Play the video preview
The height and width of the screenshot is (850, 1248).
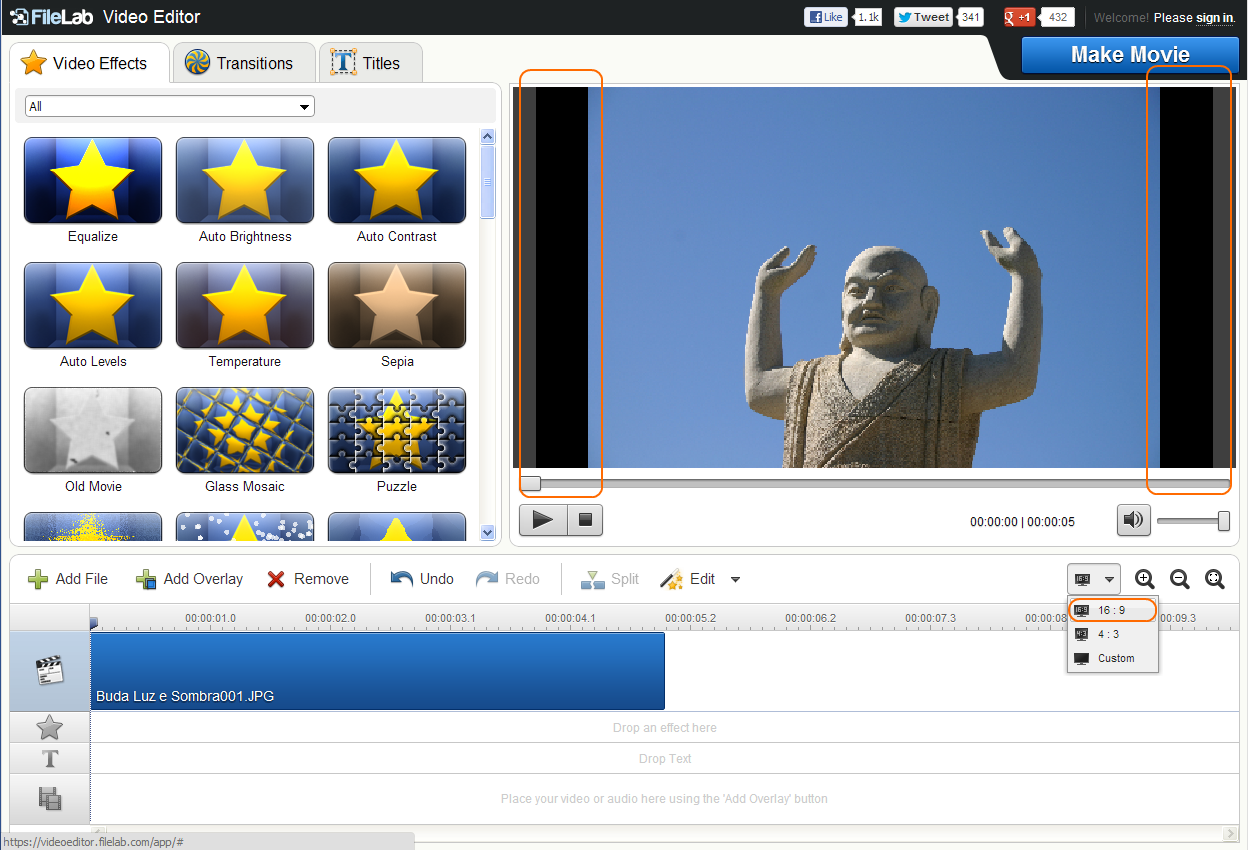pos(543,520)
